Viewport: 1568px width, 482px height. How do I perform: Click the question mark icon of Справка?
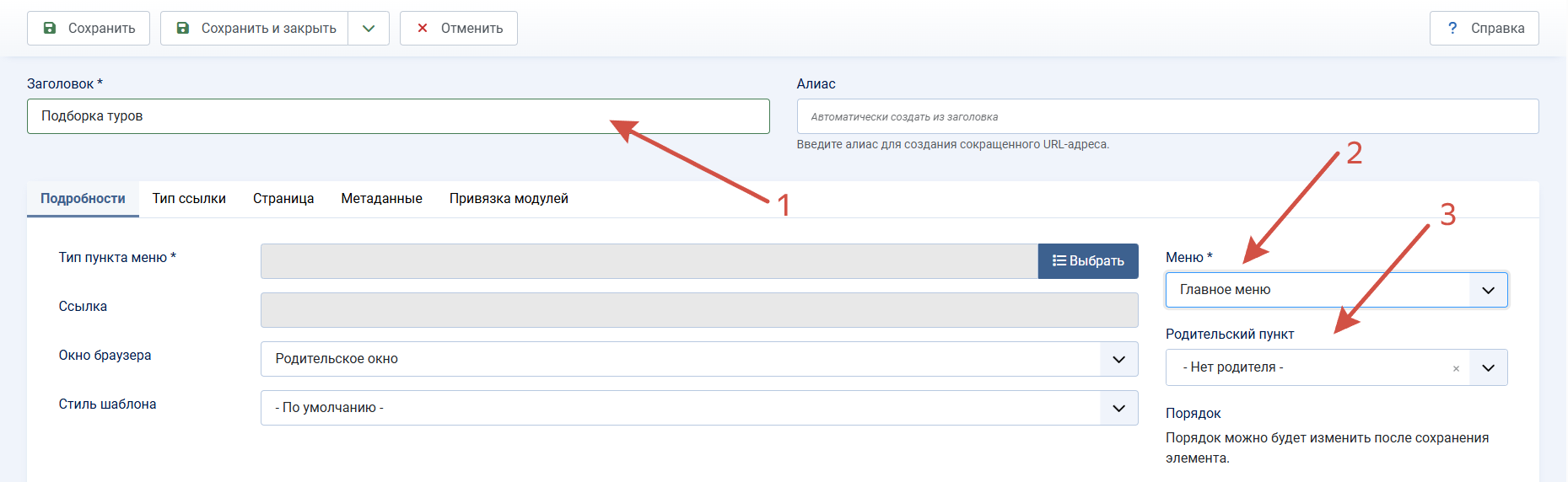point(1452,28)
